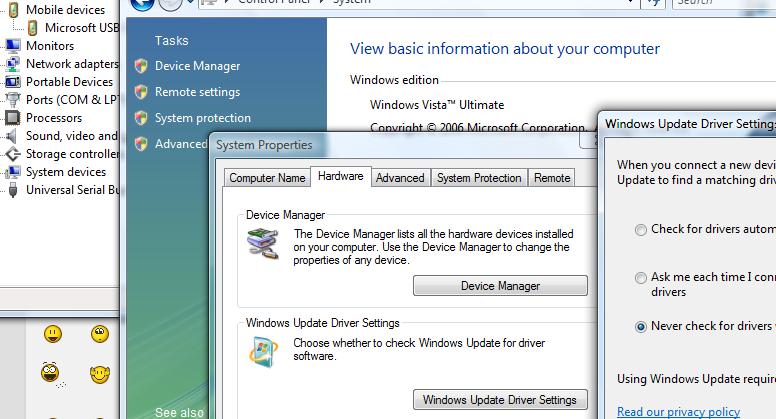Click the Windows Update Driver Settings button
776x419 pixels.
point(500,400)
